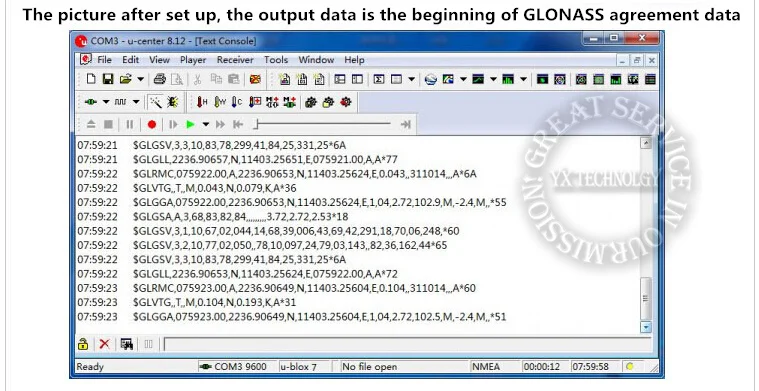759x391 pixels.
Task: Toggle the yellow padlock scroll lock icon
Action: tap(83, 344)
